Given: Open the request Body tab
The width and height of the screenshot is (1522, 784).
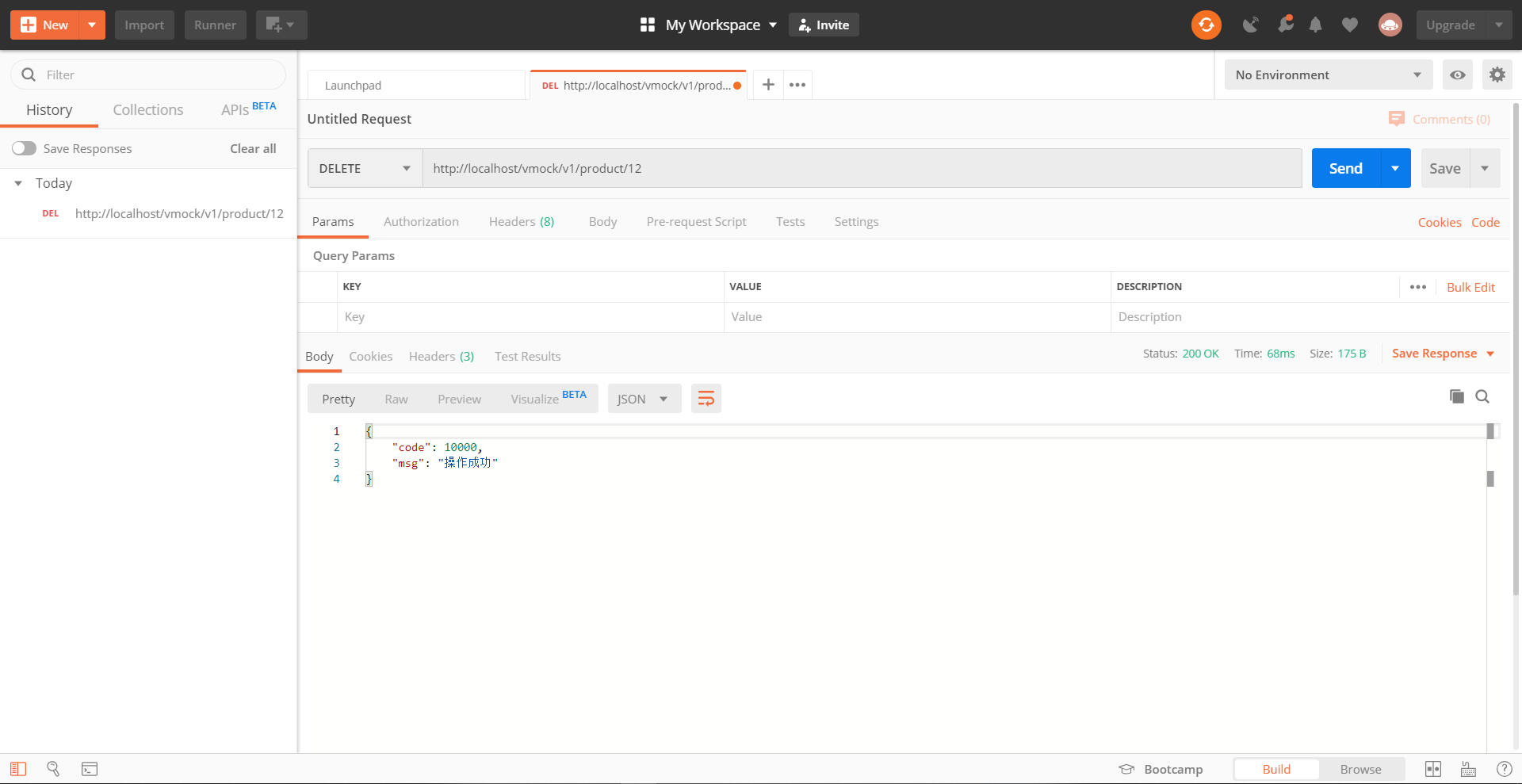Looking at the screenshot, I should [602, 222].
